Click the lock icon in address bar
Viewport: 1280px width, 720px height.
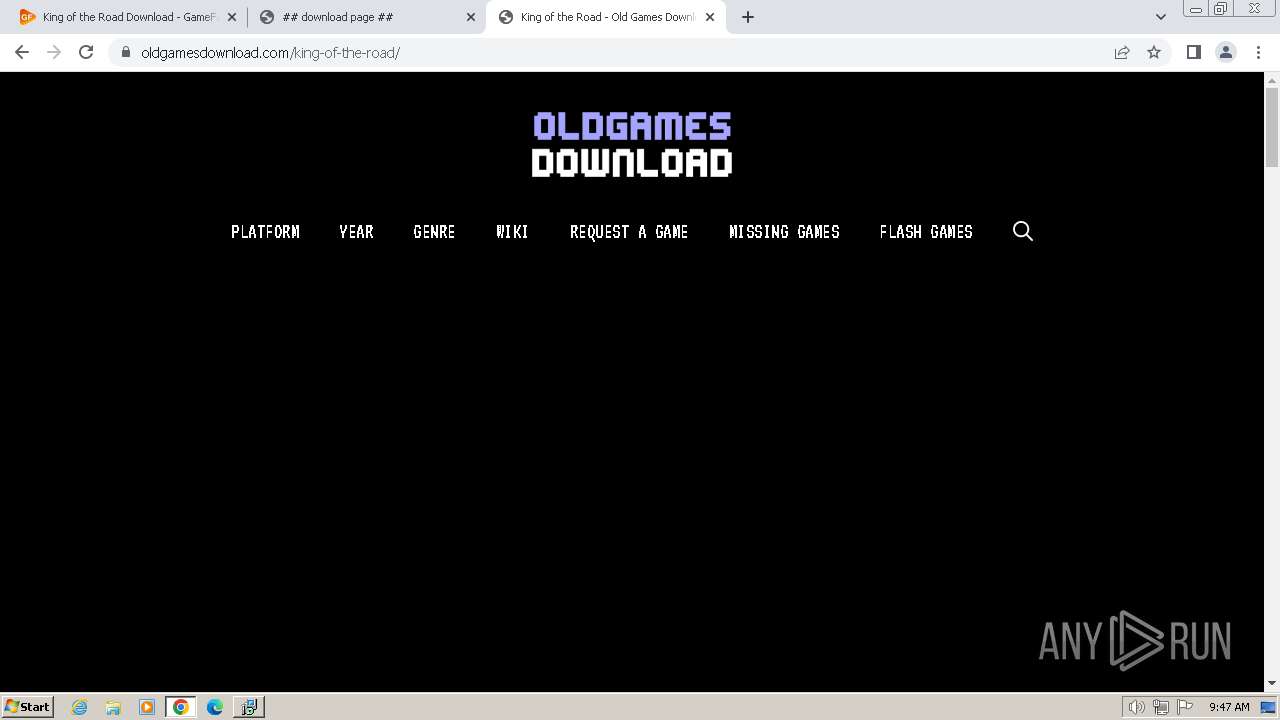(126, 52)
